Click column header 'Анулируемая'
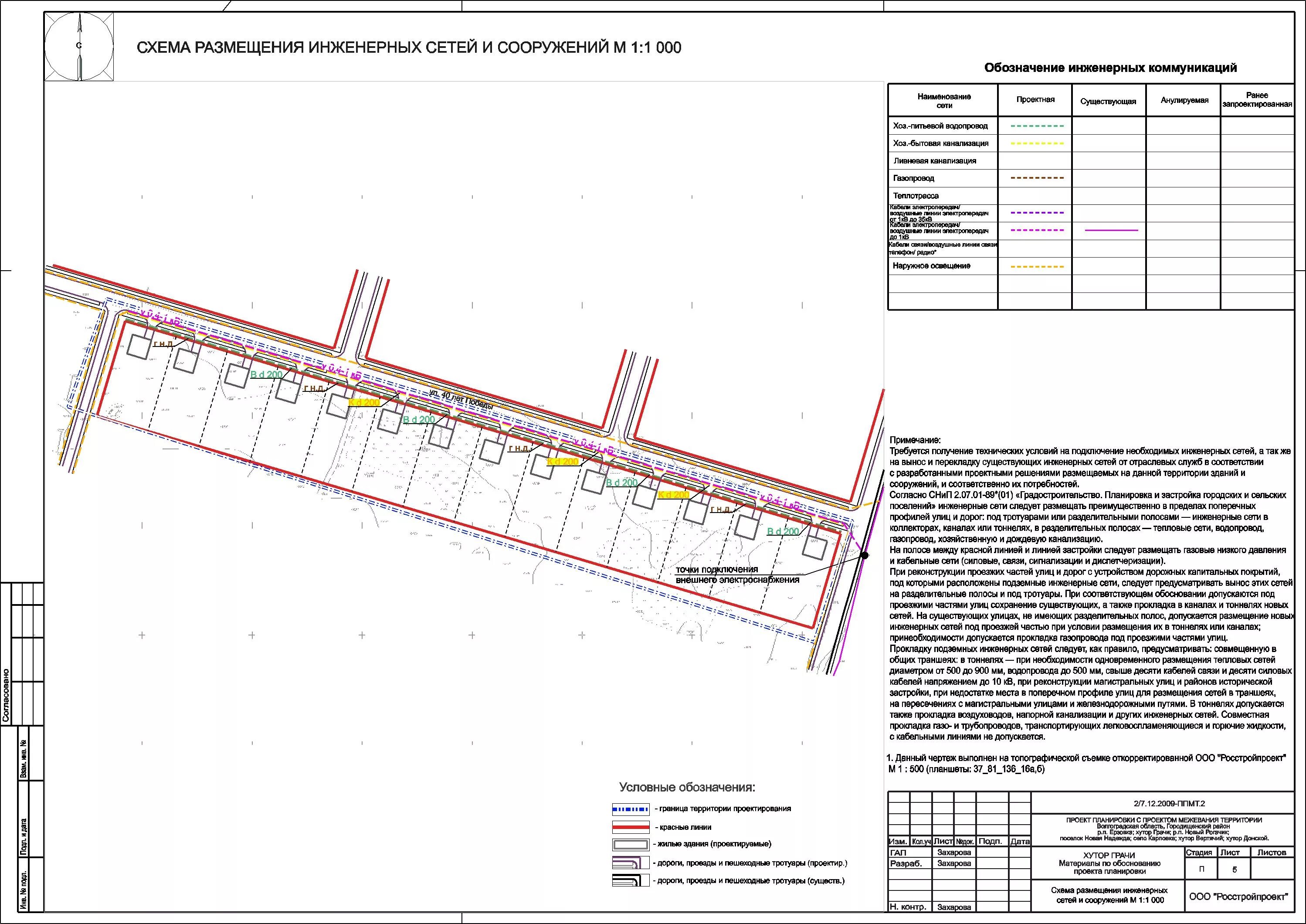The width and height of the screenshot is (1306, 924). 1184,100
